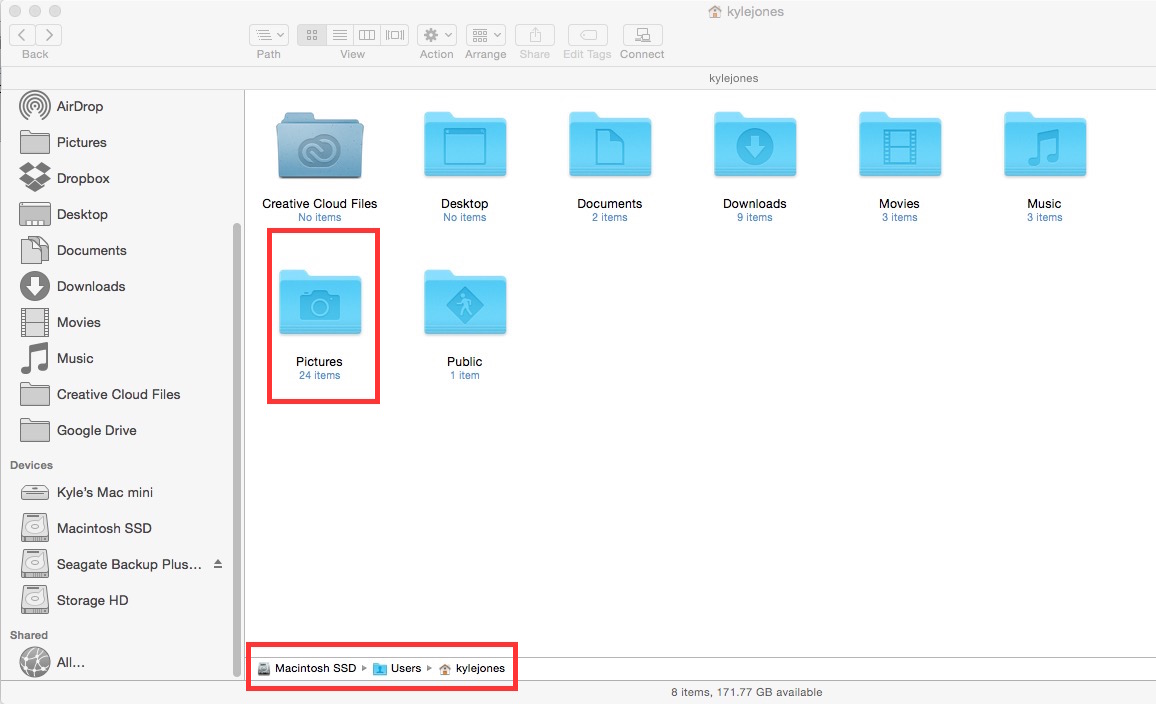Open Pictures in the sidebar
The image size is (1156, 704).
81,142
